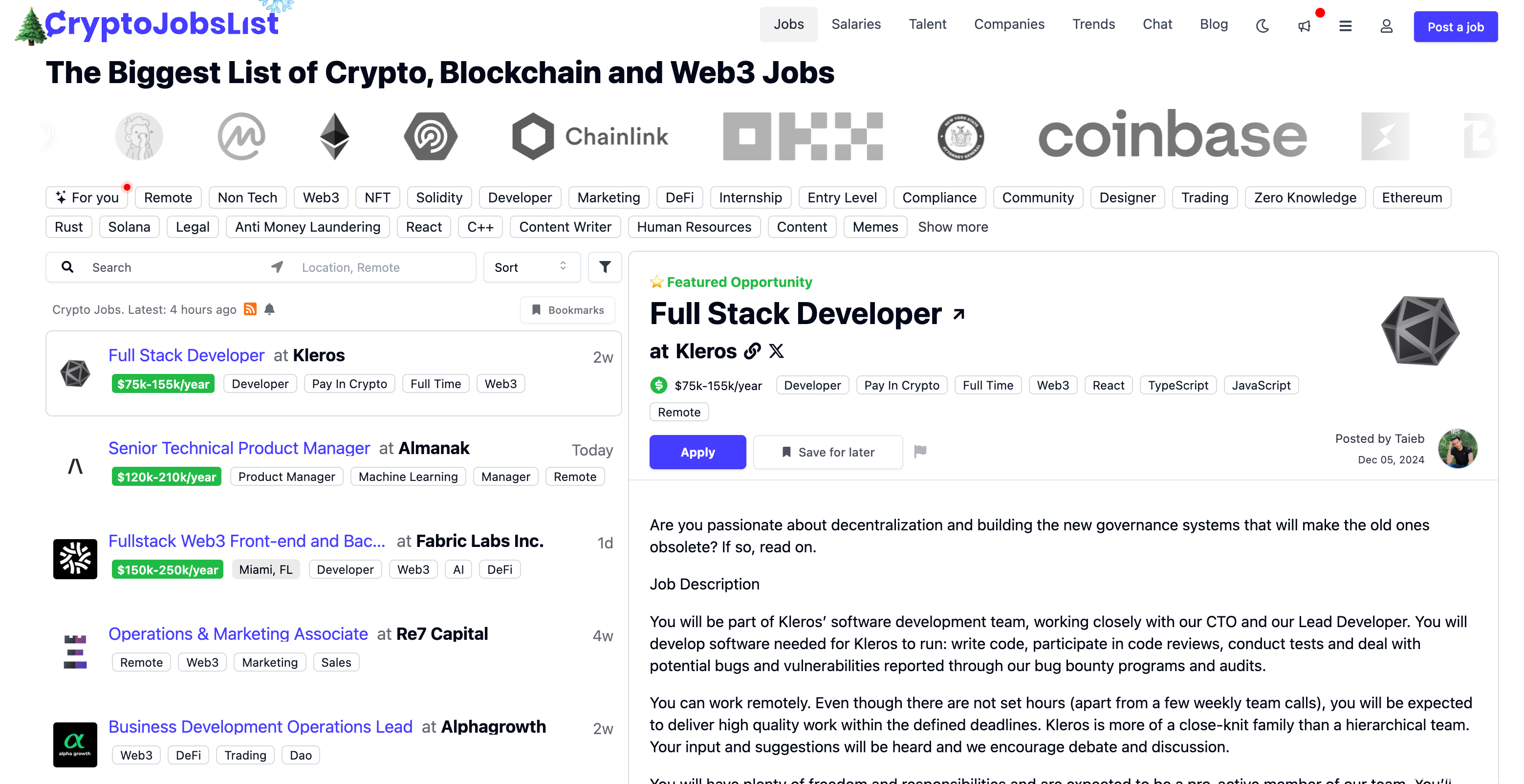
Task: Open the Sort dropdown
Action: pos(531,267)
